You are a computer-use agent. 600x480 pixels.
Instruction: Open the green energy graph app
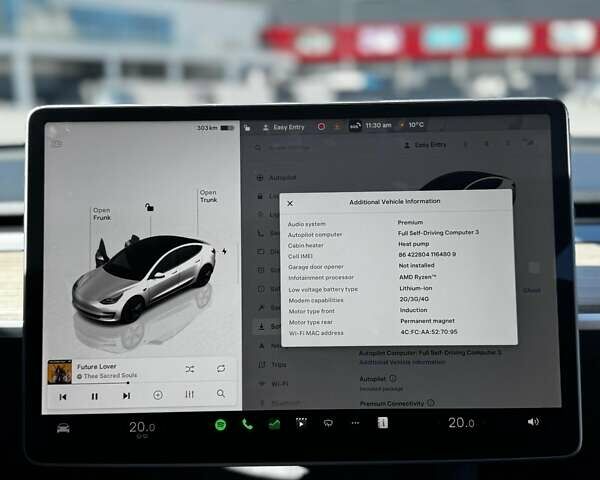point(274,424)
